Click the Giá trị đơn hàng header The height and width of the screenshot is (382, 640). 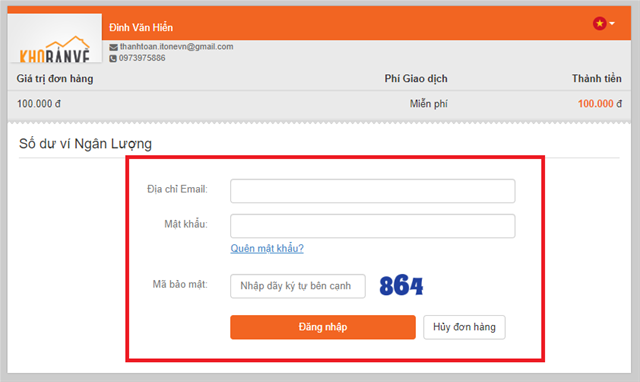pyautogui.click(x=55, y=78)
